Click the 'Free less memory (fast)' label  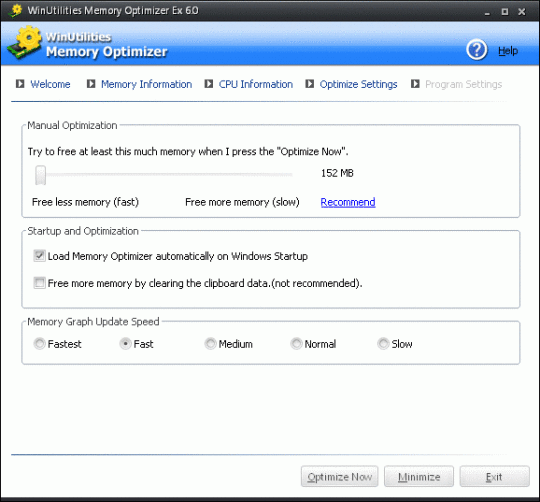coord(85,202)
